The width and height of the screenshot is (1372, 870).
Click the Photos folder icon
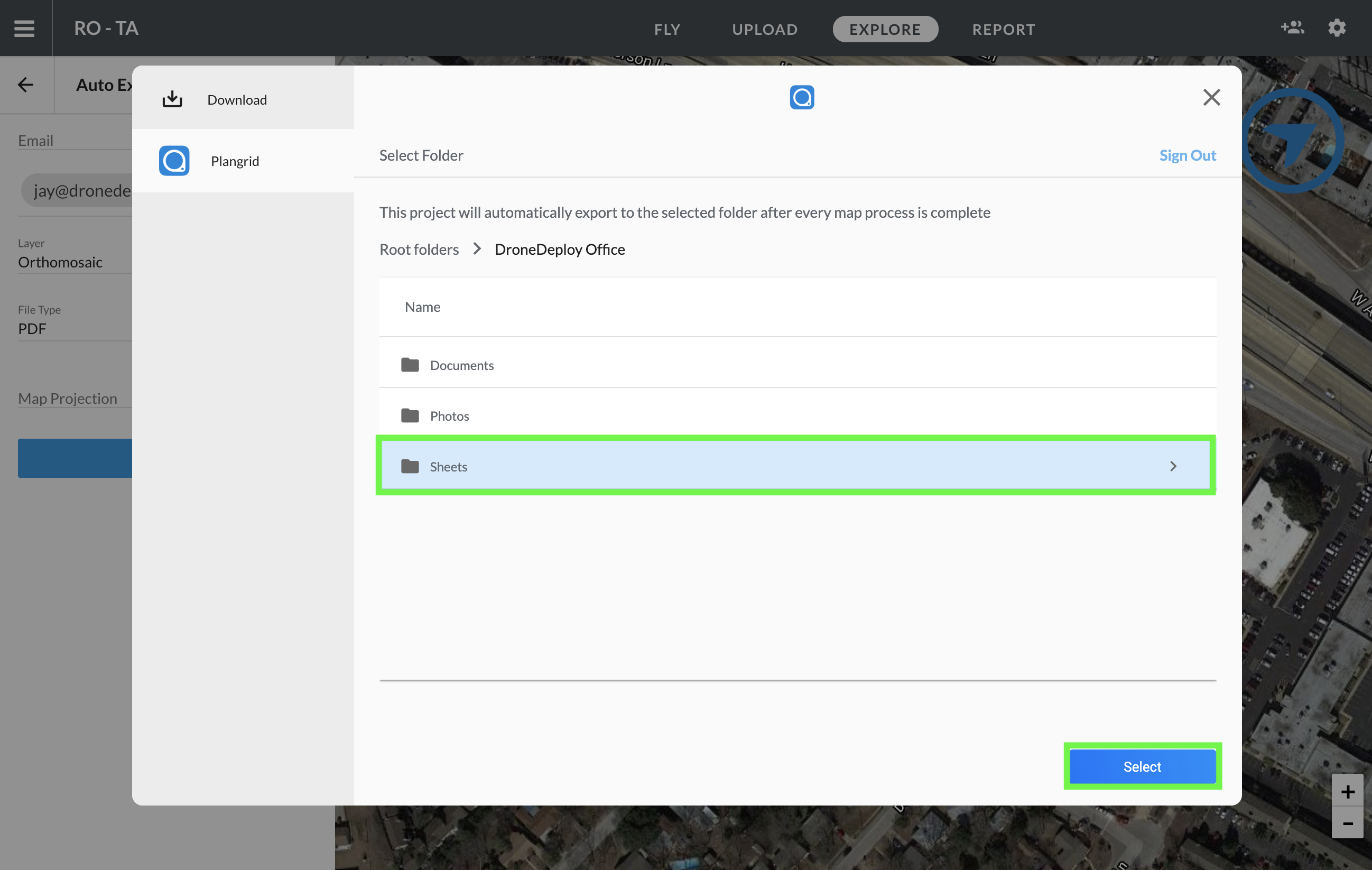point(410,415)
